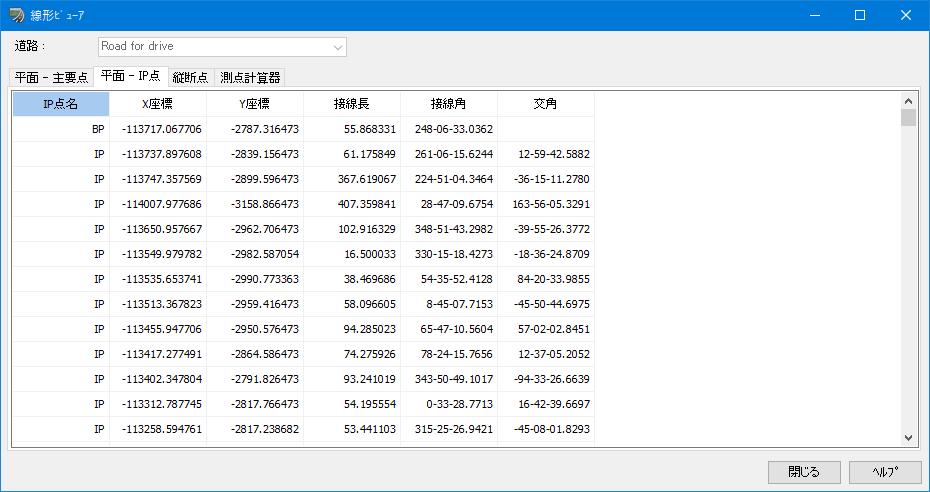
Task: Select the cell with value 367.619067
Action: coord(352,179)
